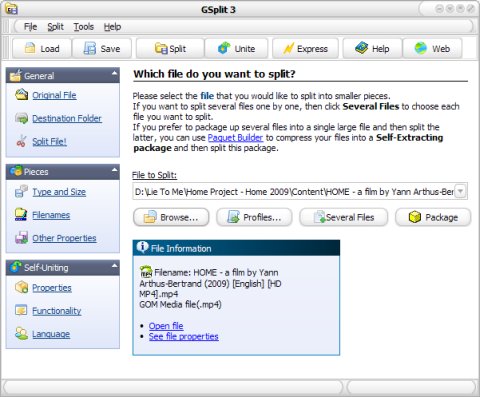Click the menu bar drag handle

[x=5, y=26]
